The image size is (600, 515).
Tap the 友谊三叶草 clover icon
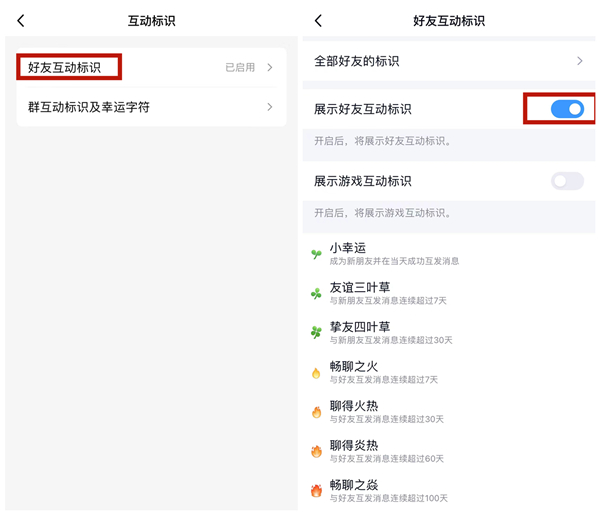coord(317,294)
